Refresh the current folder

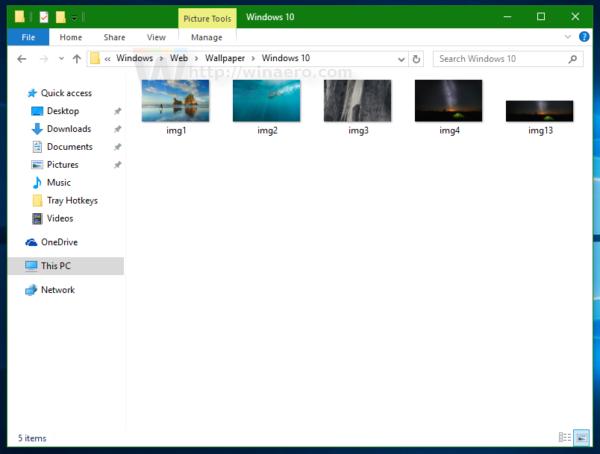coord(416,59)
